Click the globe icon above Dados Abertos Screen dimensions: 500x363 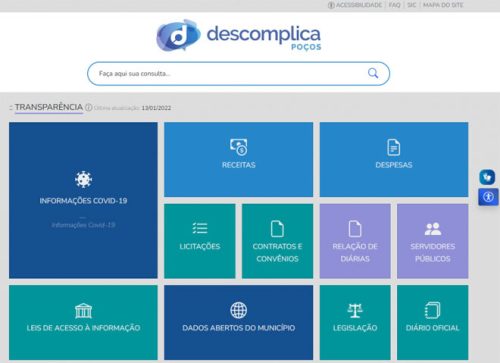coord(239,310)
